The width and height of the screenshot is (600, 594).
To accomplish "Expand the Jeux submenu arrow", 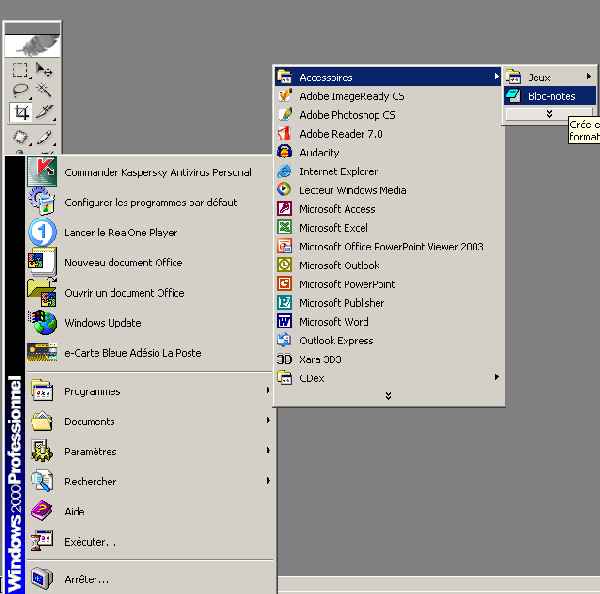I will coord(589,77).
